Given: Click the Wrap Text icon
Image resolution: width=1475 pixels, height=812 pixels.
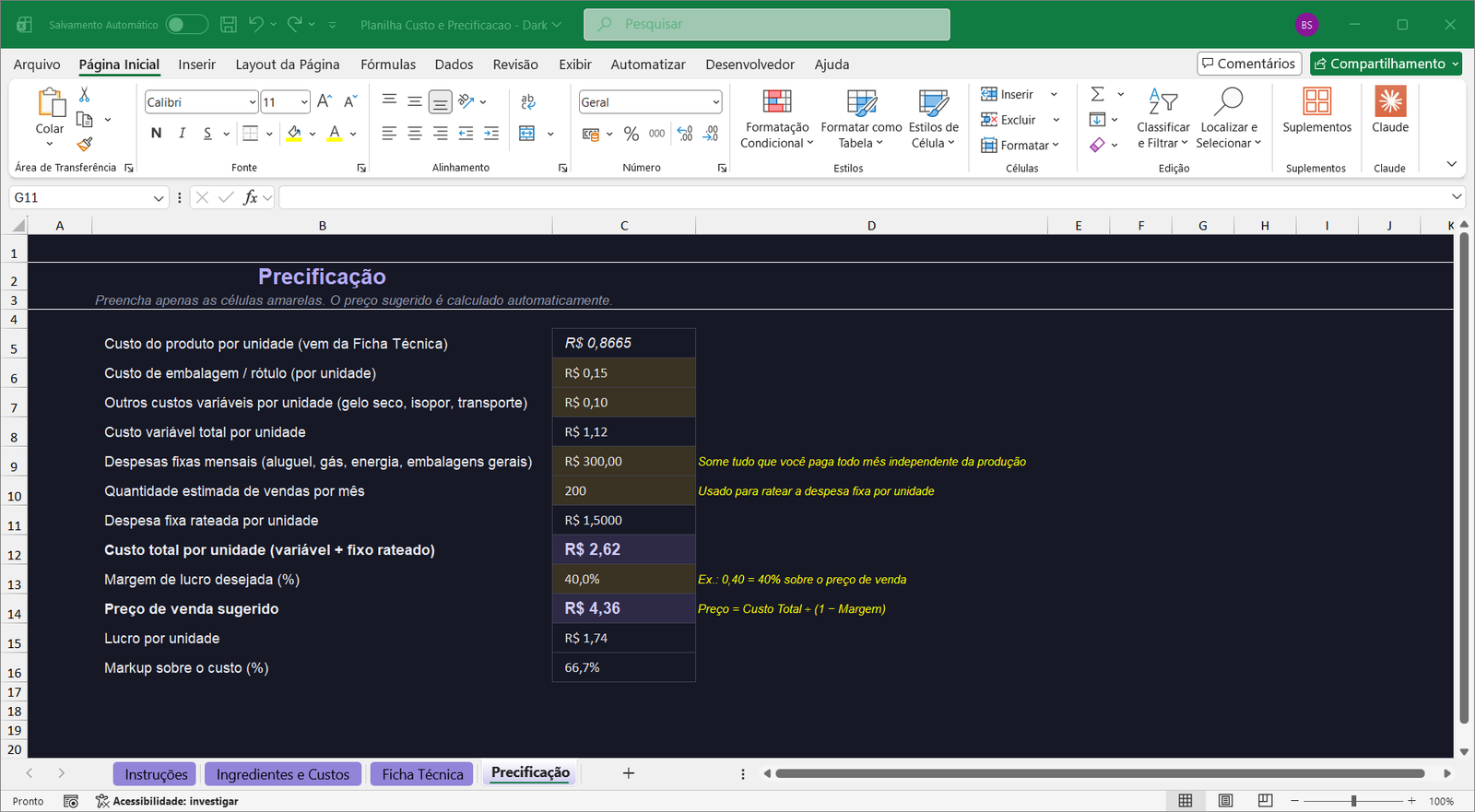Looking at the screenshot, I should point(528,102).
